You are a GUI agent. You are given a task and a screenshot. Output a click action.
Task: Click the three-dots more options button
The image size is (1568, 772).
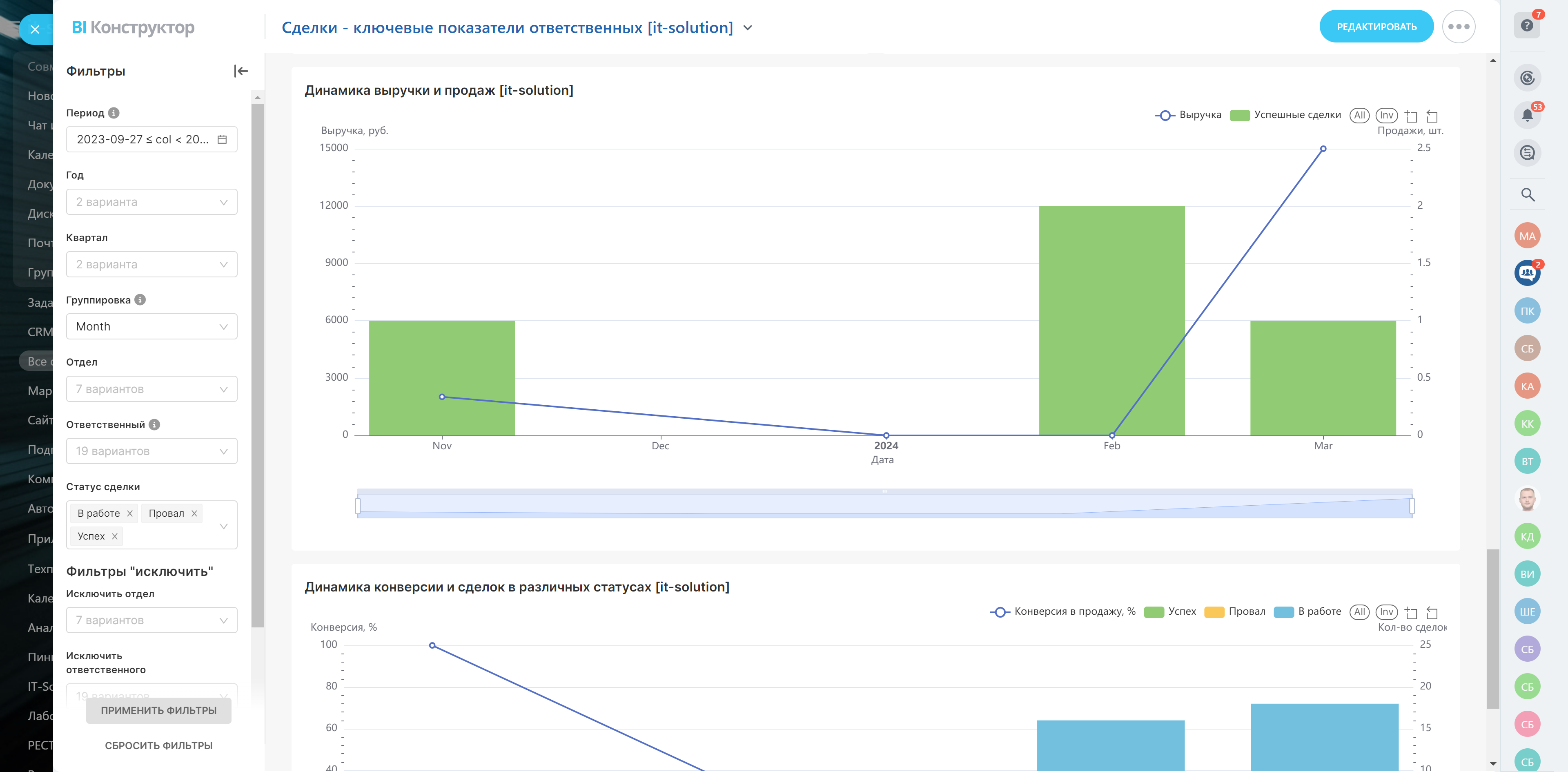(x=1459, y=27)
